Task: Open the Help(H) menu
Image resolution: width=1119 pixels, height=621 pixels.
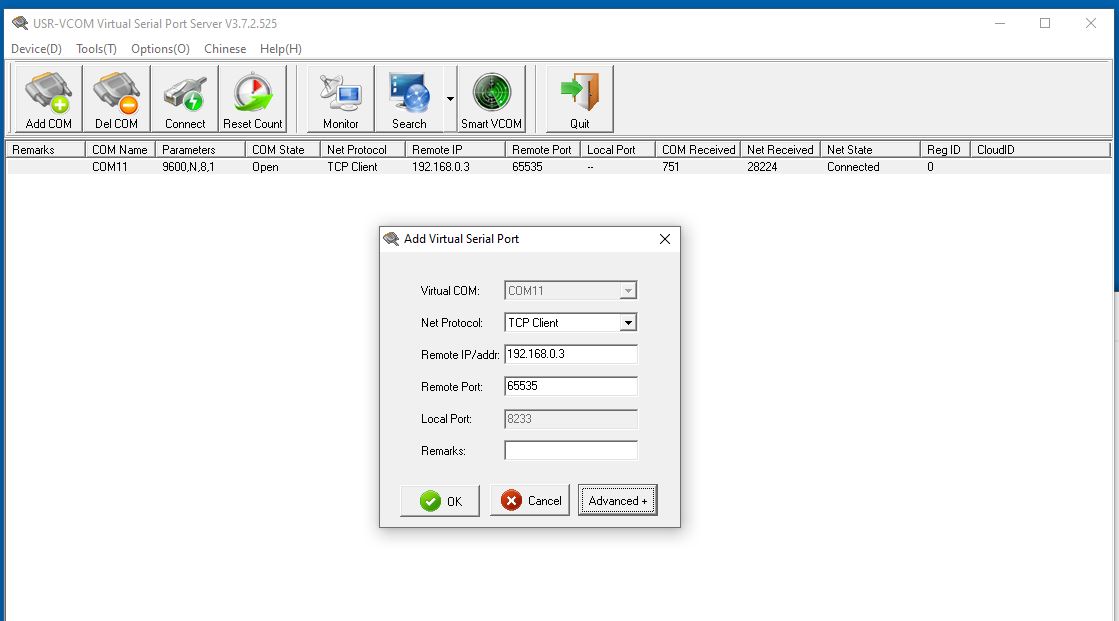Action: (x=280, y=49)
